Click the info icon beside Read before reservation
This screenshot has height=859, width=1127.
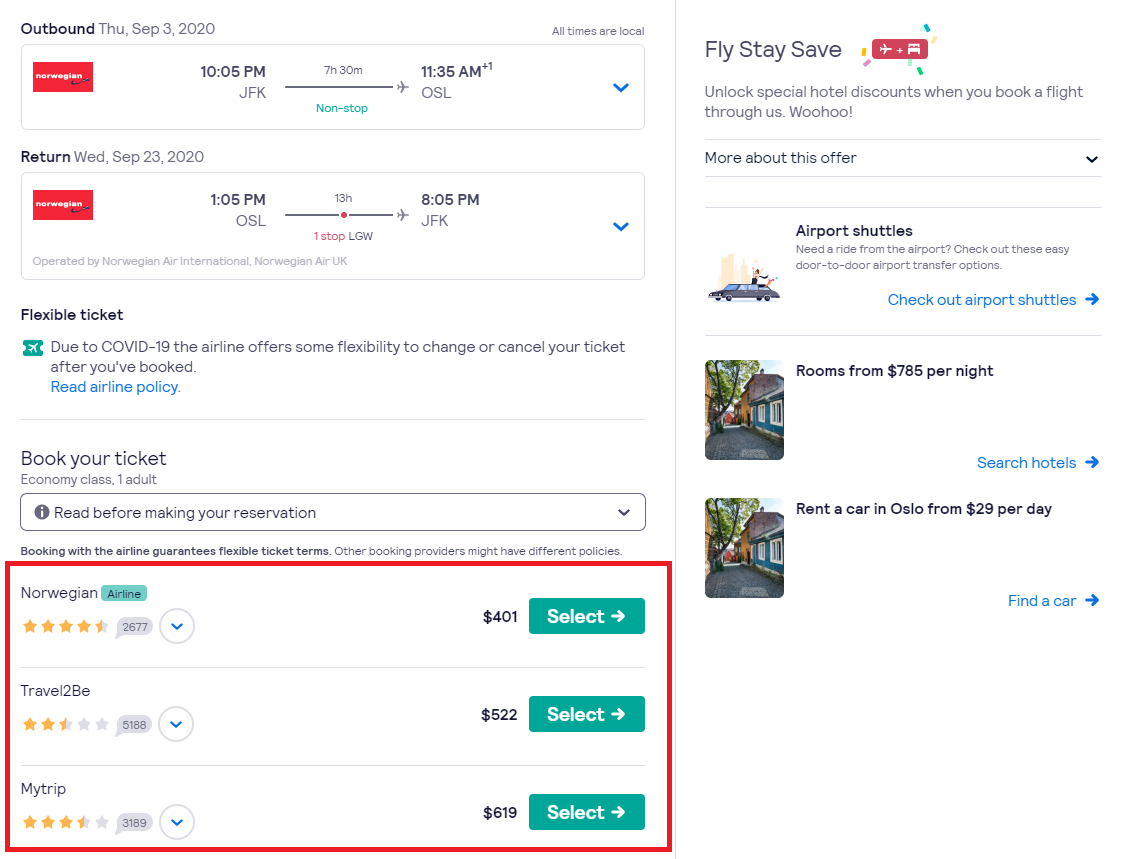(x=42, y=512)
